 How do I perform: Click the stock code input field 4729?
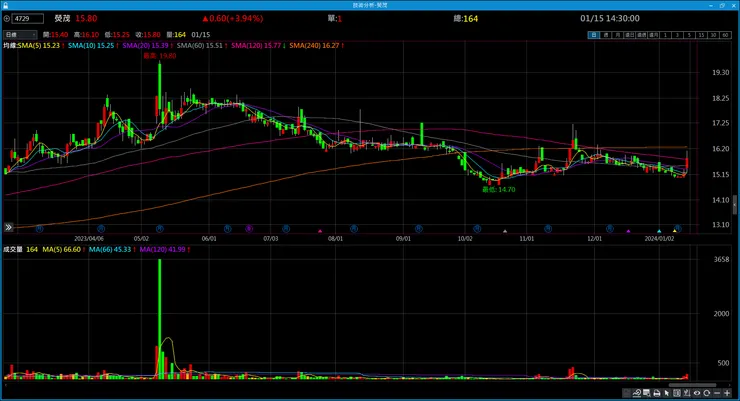tap(28, 19)
